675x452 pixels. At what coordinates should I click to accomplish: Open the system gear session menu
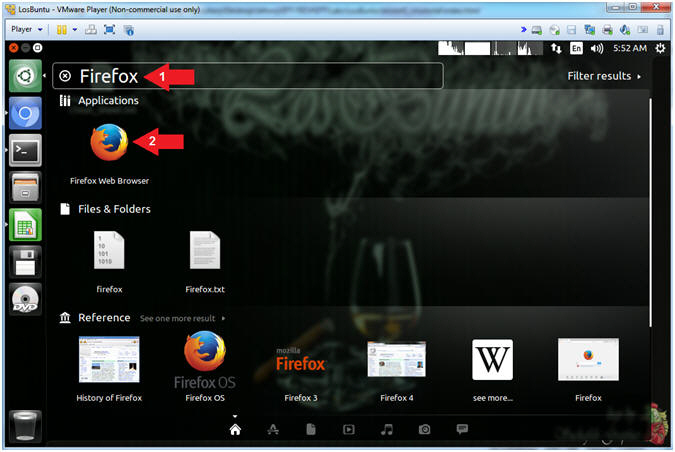[660, 48]
